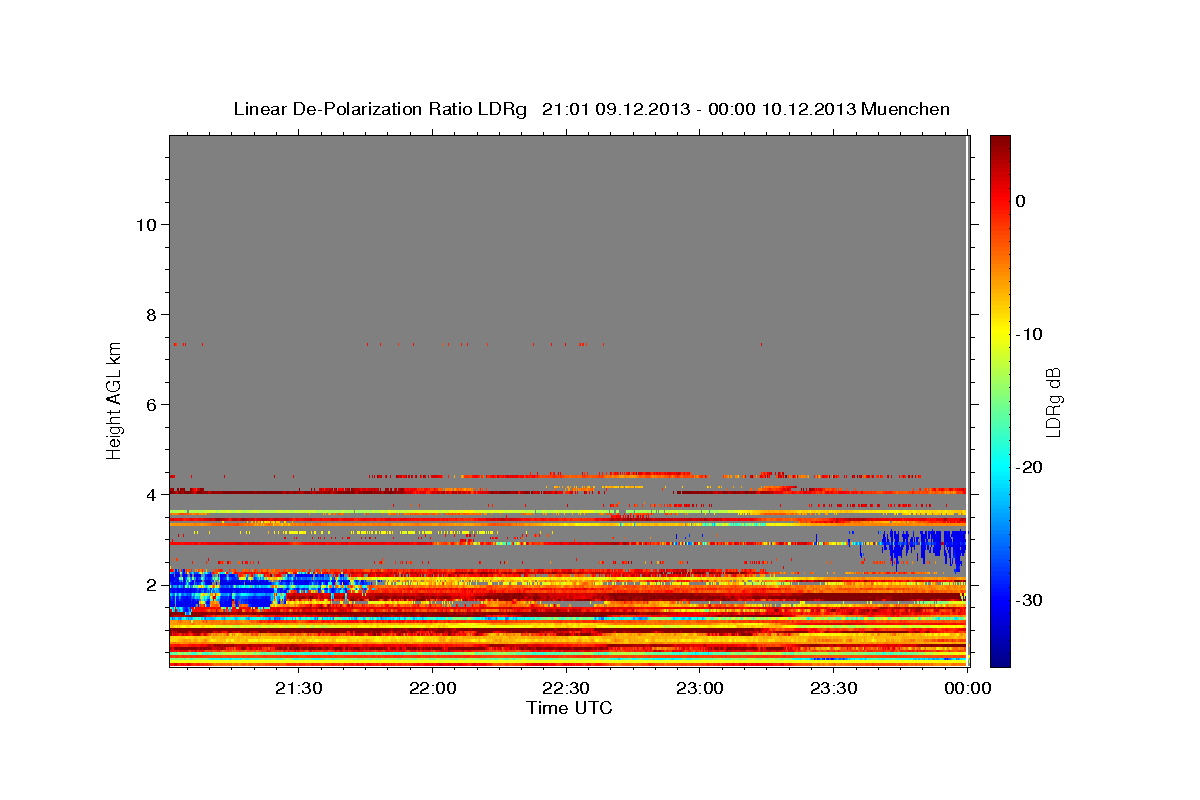The width and height of the screenshot is (1200, 800).
Task: Click the height tick label 6
Action: pos(151,404)
